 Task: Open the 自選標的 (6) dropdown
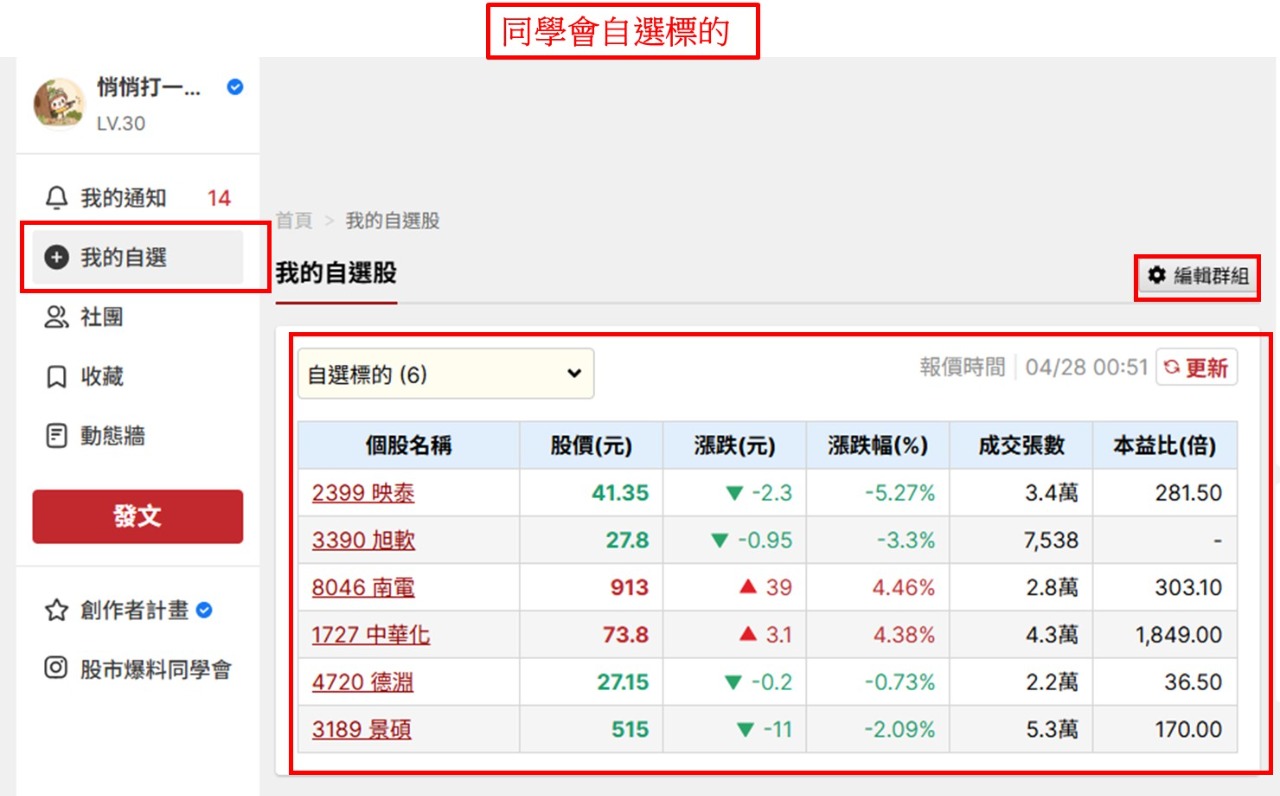pos(445,373)
